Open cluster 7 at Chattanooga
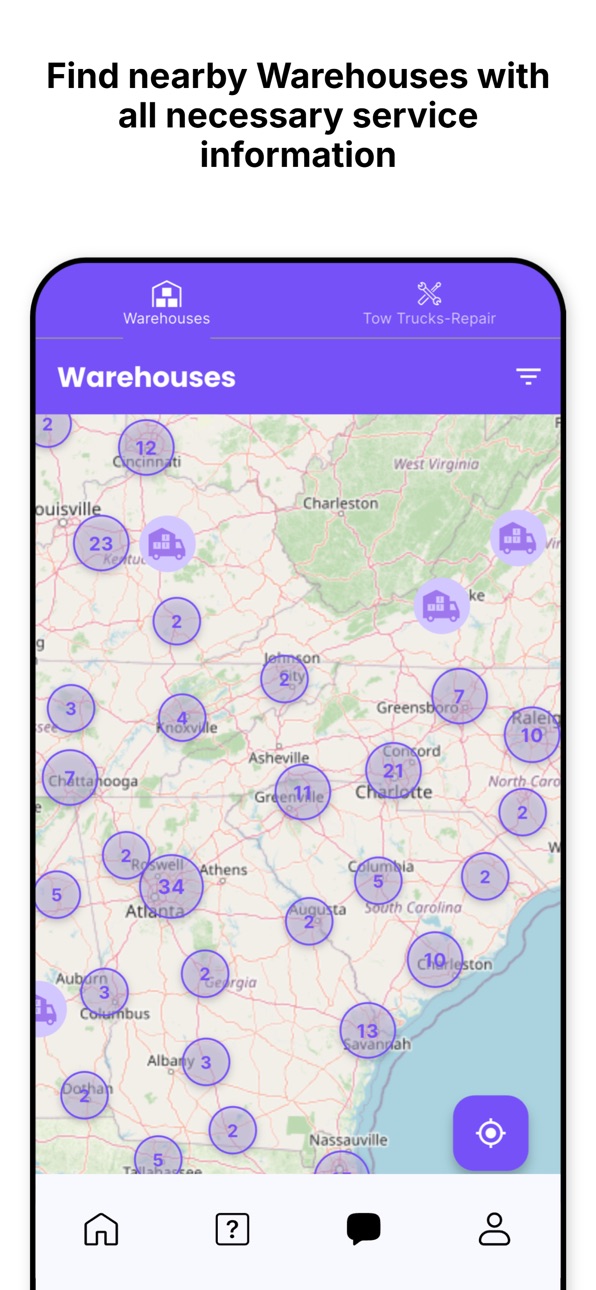596x1290 pixels. click(70, 777)
